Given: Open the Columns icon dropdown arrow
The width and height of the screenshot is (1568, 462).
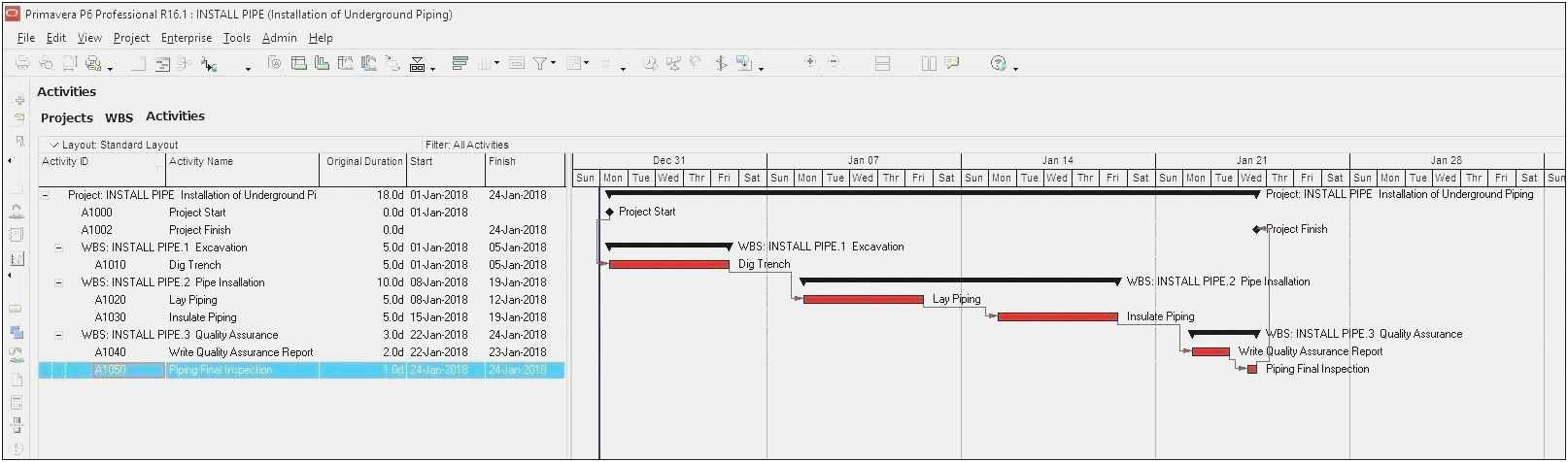Looking at the screenshot, I should [496, 63].
